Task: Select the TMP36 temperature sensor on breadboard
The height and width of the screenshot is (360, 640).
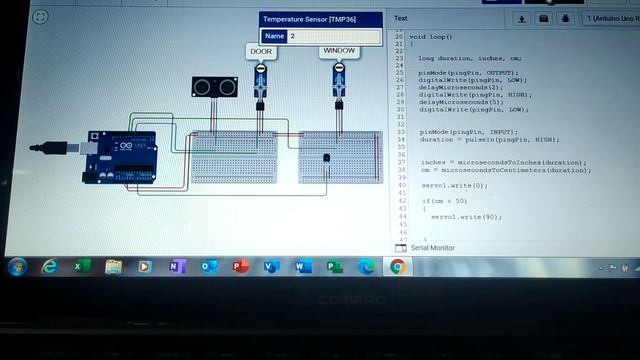Action: click(x=327, y=158)
